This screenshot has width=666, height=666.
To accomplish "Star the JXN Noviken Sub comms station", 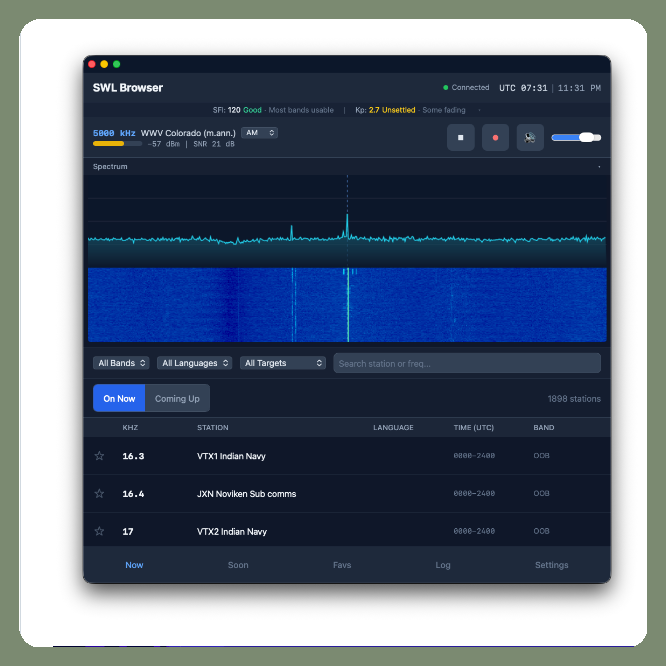I will click(99, 493).
